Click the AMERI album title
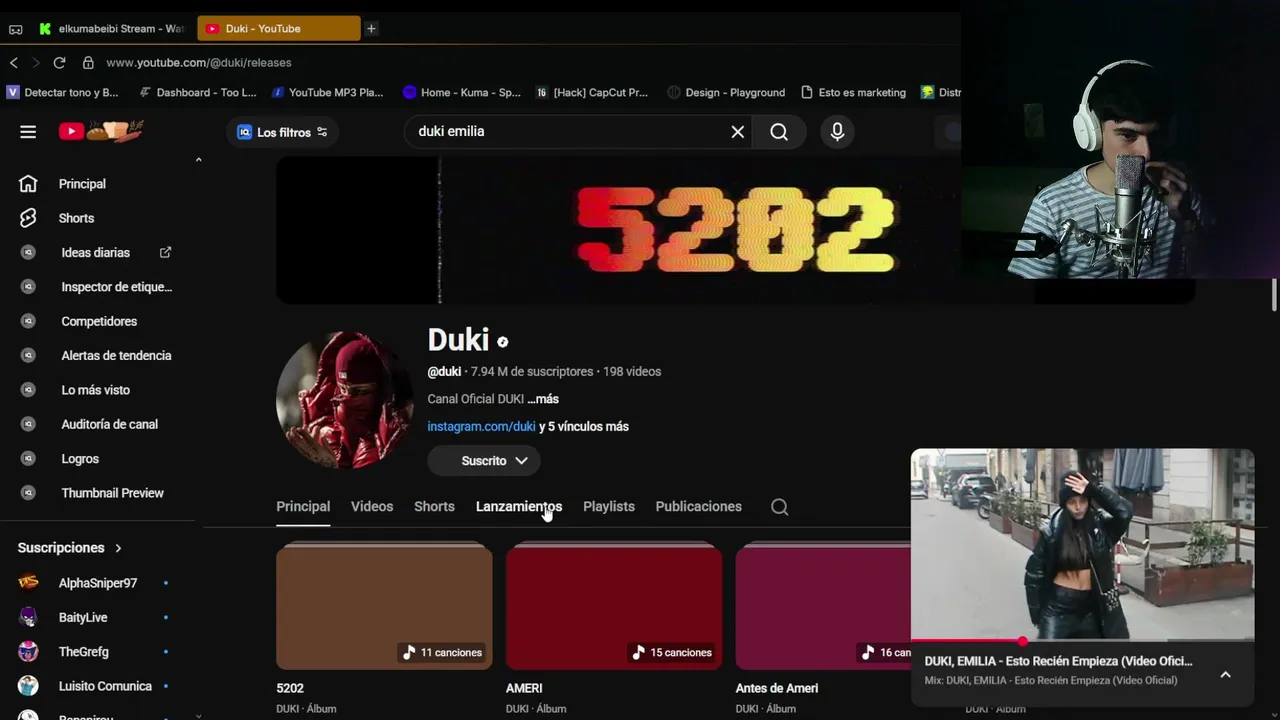Screen dimensions: 1280x720 pyautogui.click(x=524, y=688)
